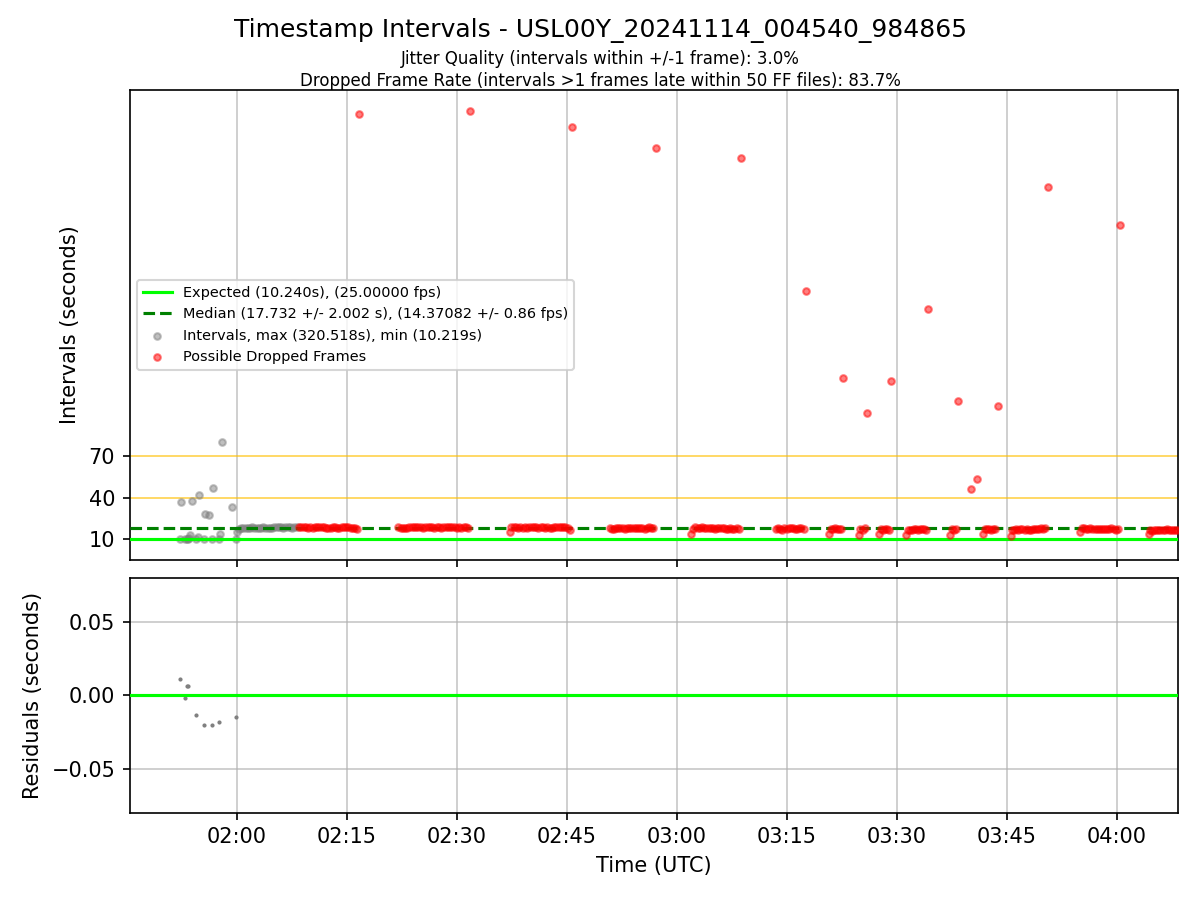Click the x-axis tick label '03:30'
The width and height of the screenshot is (1200, 900).
[x=897, y=834]
